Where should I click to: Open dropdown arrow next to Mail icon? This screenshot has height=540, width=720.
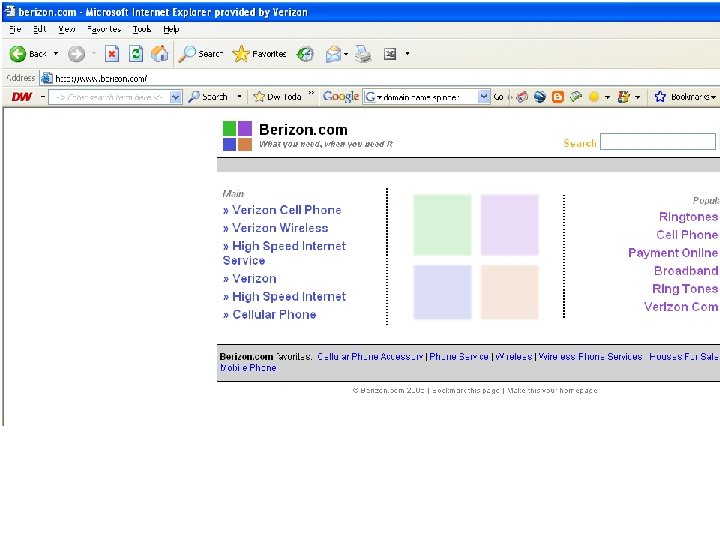(346, 54)
